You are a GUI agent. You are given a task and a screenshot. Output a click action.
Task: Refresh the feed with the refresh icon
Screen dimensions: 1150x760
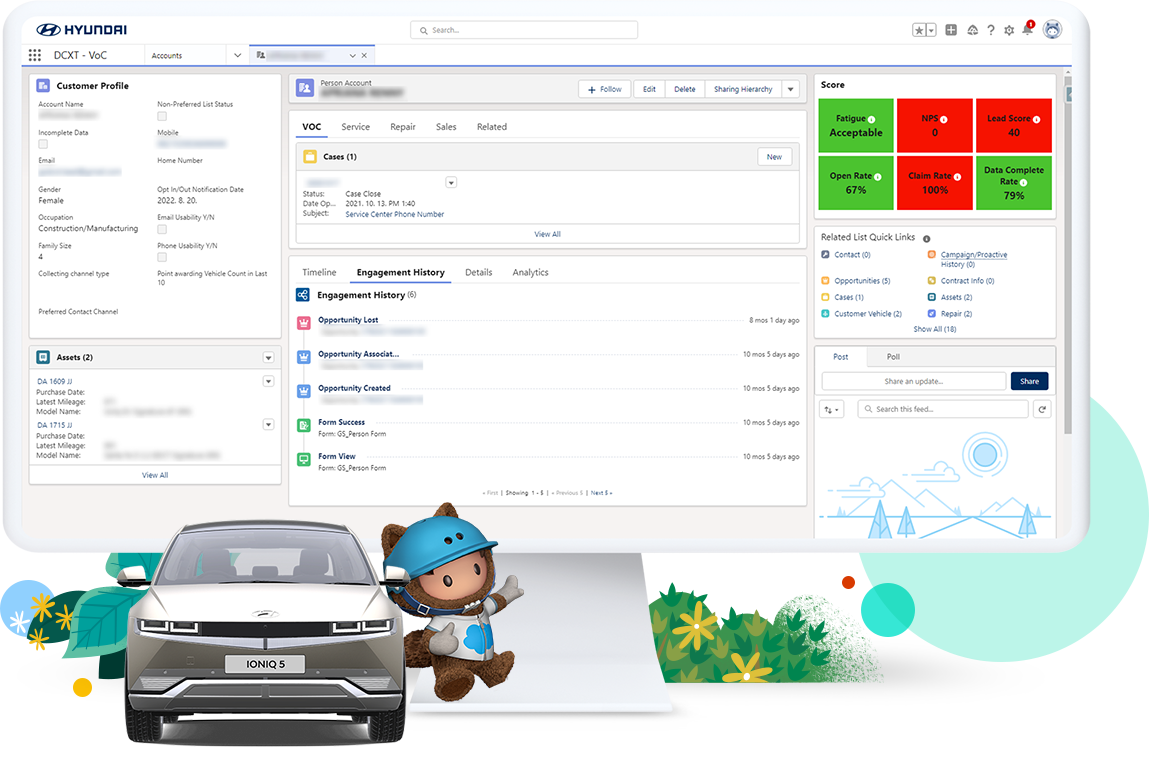(x=1042, y=409)
